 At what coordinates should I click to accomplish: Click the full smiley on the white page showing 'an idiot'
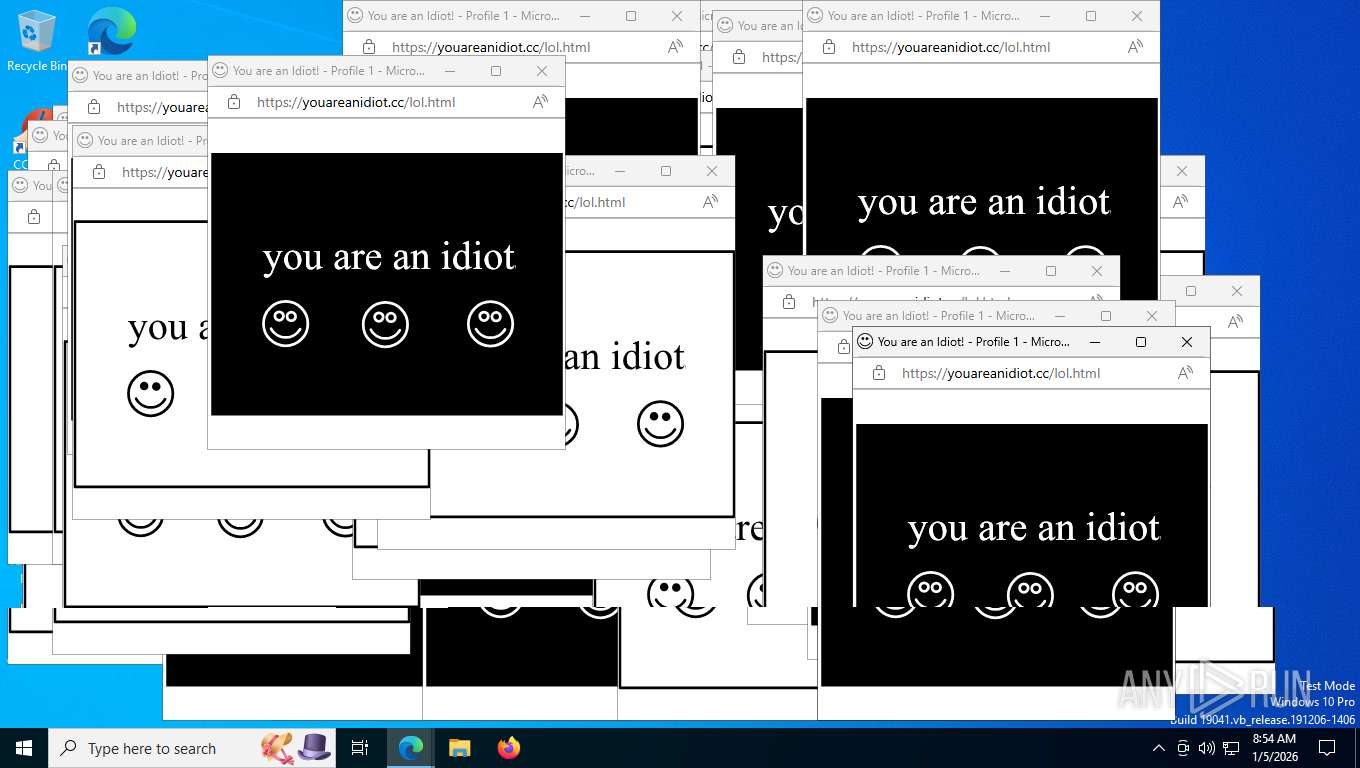pyautogui.click(x=661, y=424)
